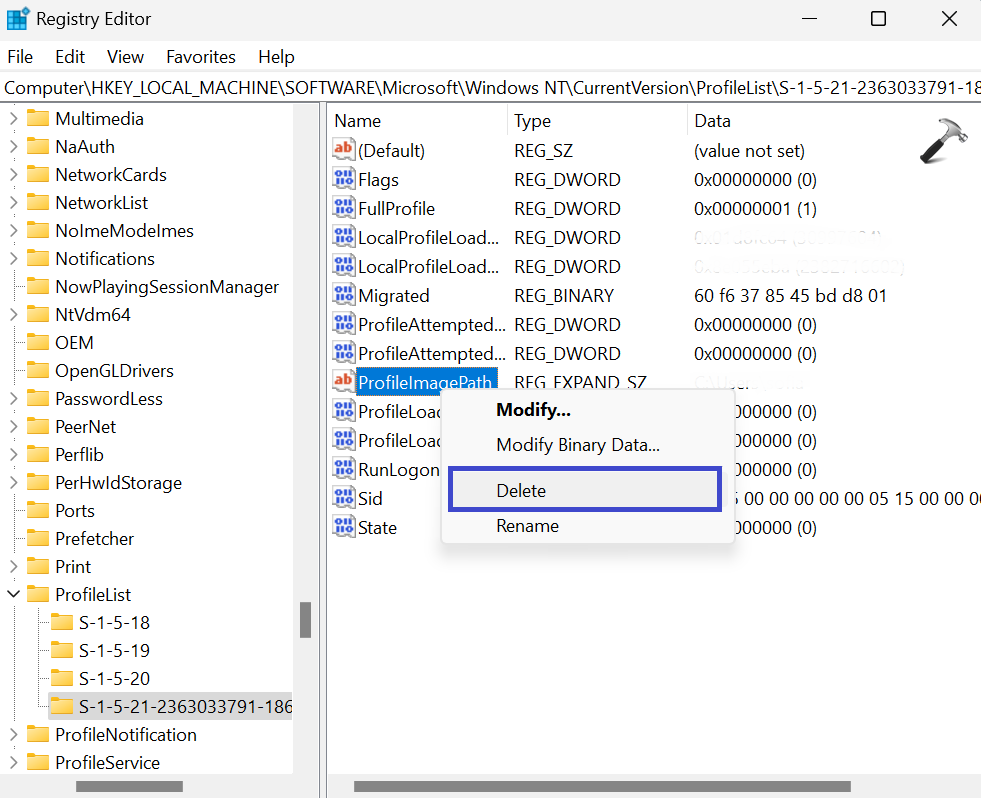Image resolution: width=981 pixels, height=798 pixels.
Task: Choose Delete from the context menu
Action: (521, 491)
